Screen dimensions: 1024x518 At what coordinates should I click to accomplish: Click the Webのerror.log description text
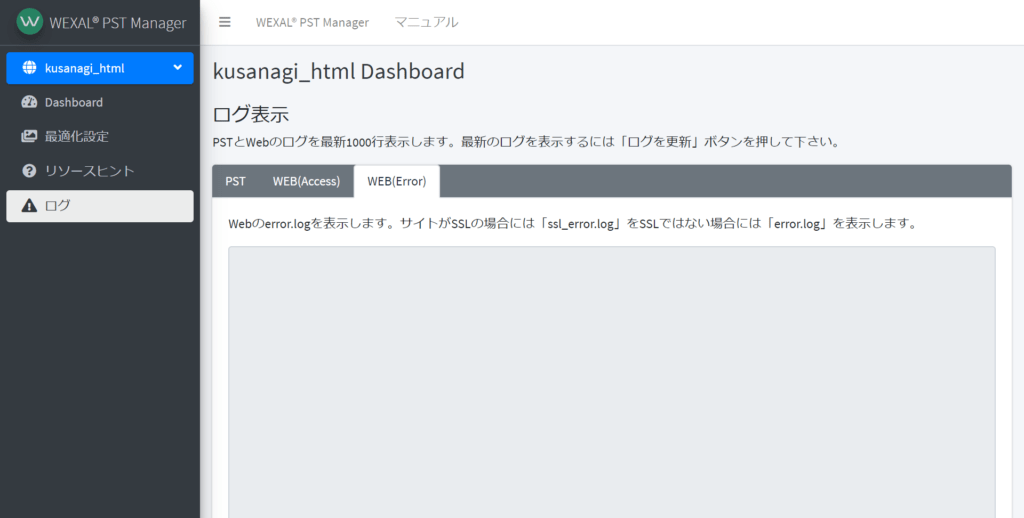(573, 223)
